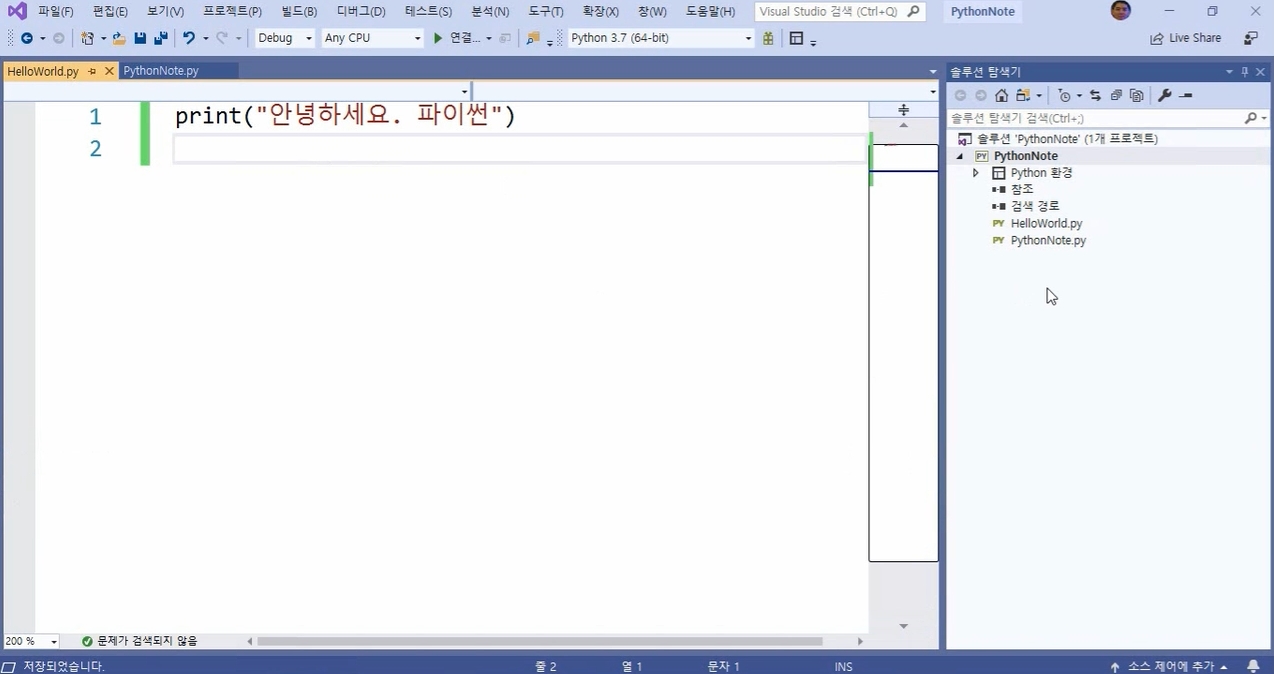Screen dimensions: 1274x674
Task: Collapse the PythonNote project node arrow
Action: coord(960,156)
